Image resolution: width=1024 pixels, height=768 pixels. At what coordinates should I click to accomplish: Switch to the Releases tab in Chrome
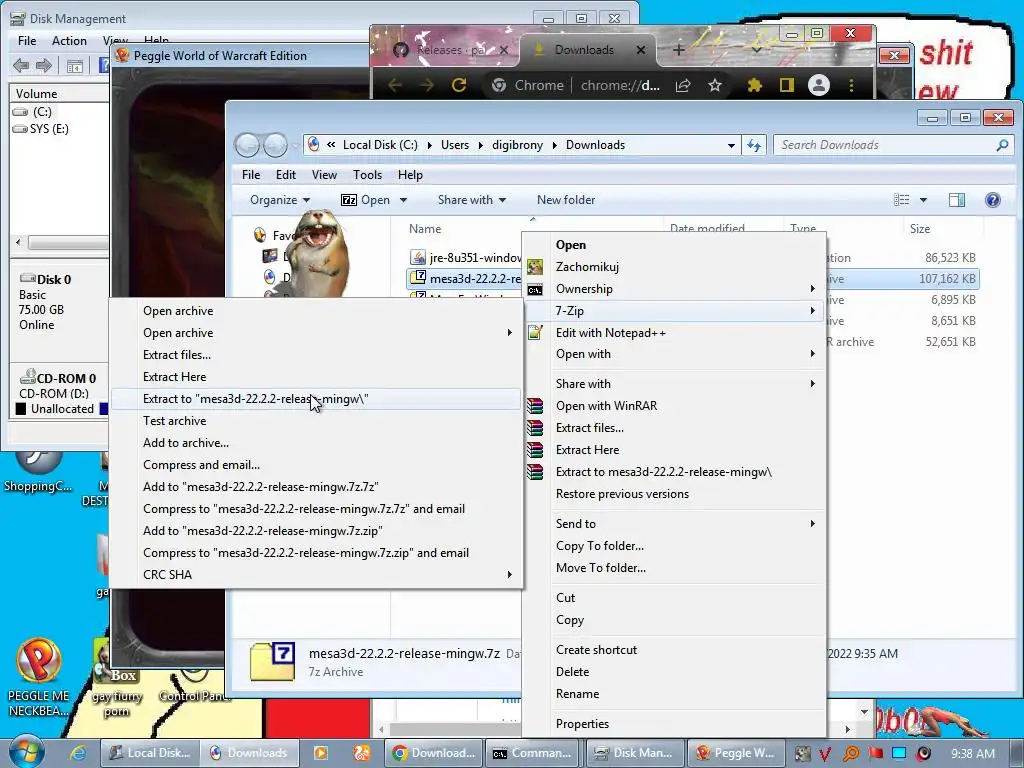(449, 50)
